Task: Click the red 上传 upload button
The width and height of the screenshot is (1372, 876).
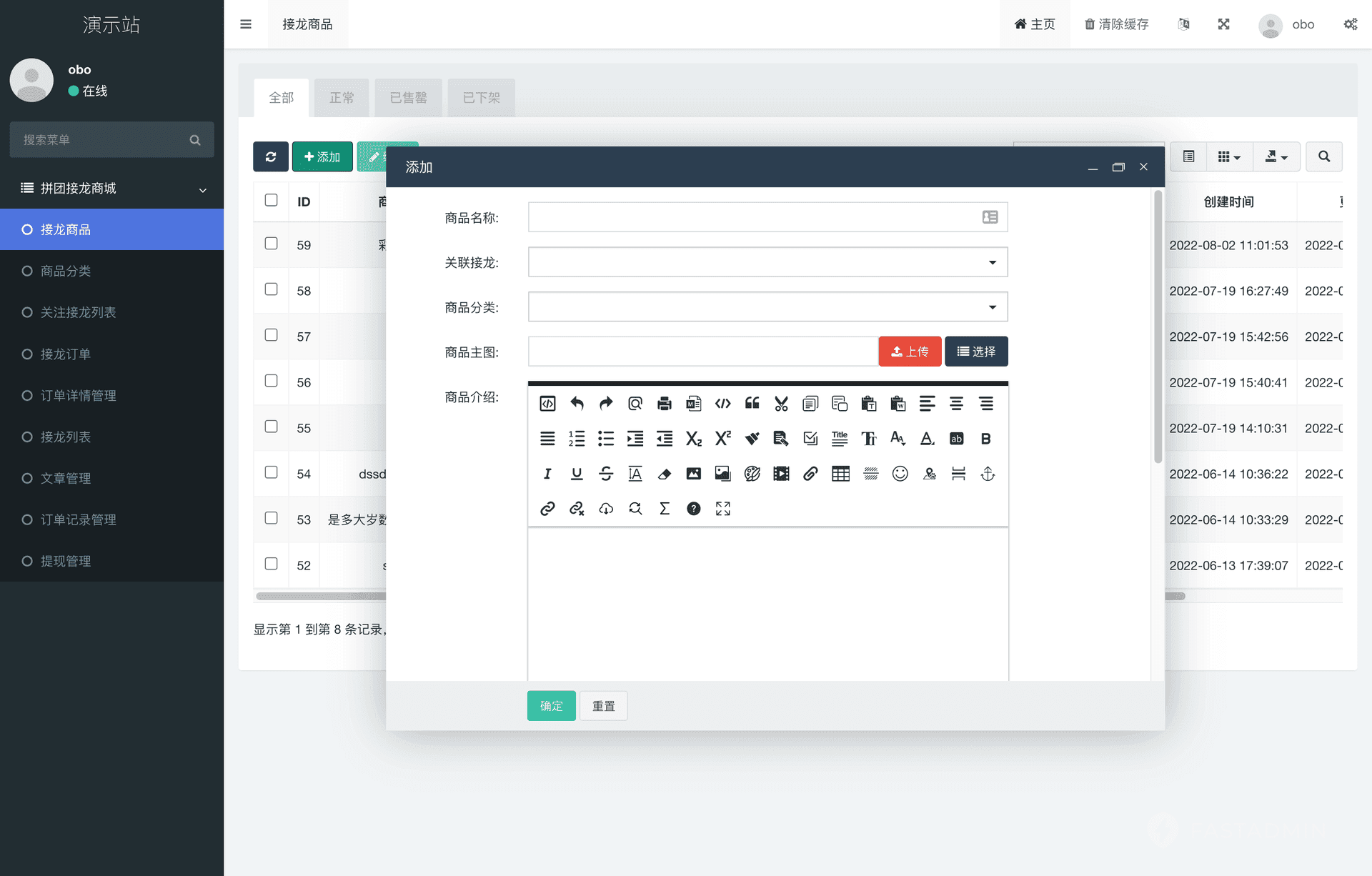Action: [910, 352]
